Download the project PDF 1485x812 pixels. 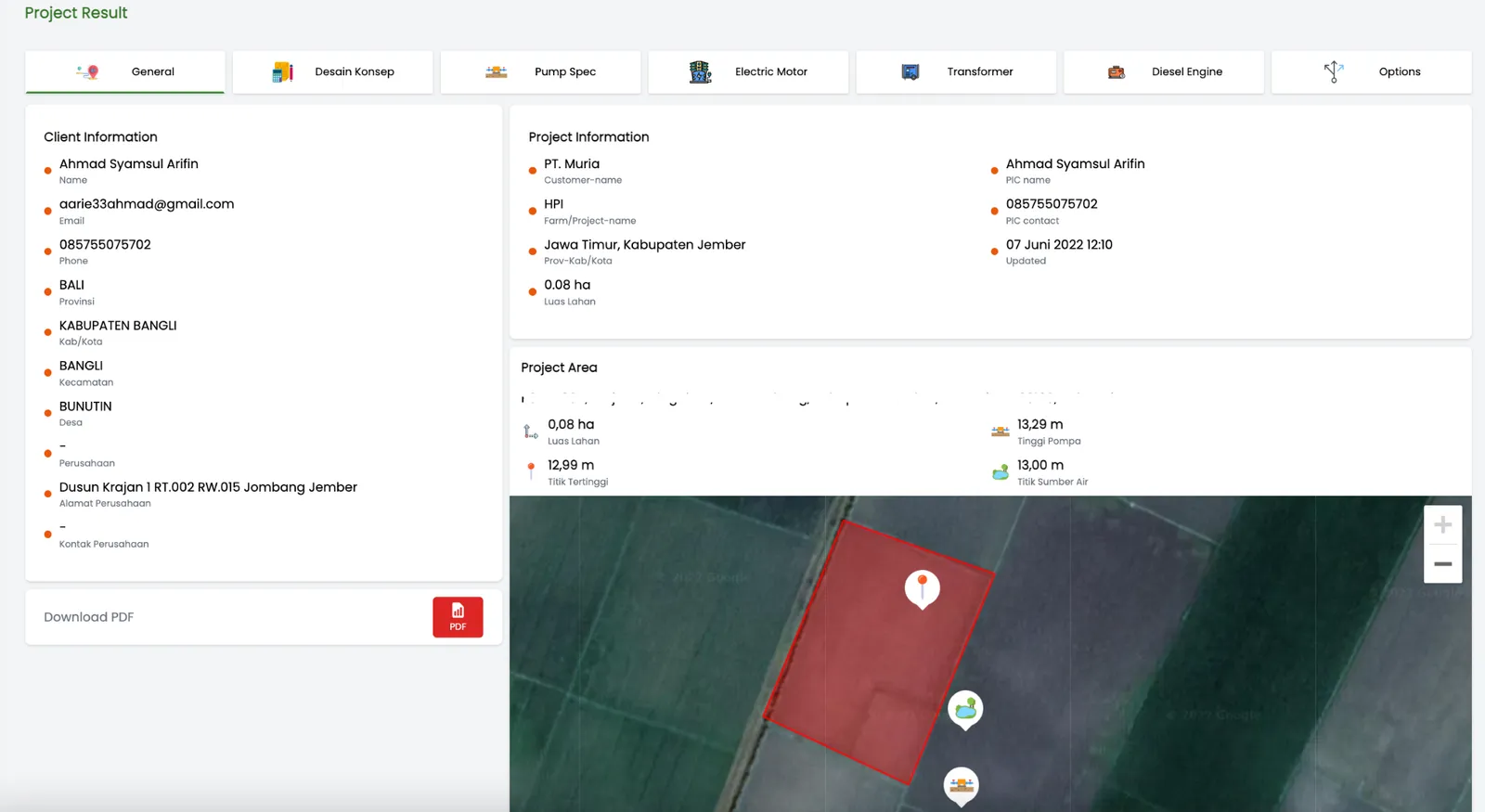pos(458,617)
